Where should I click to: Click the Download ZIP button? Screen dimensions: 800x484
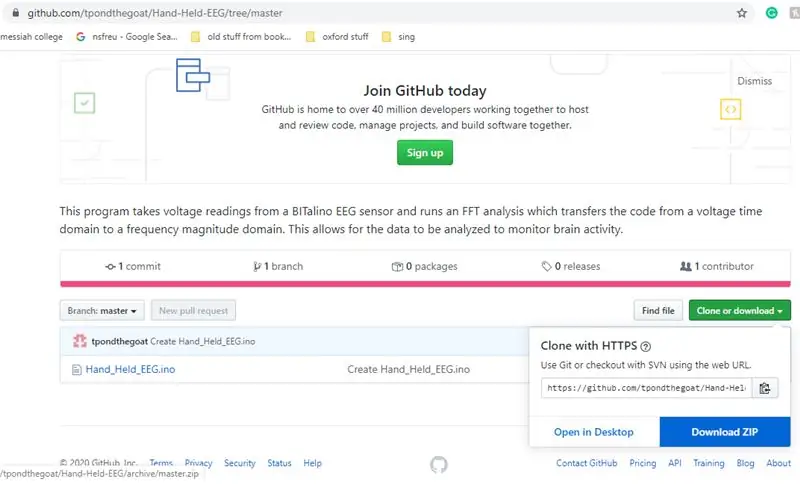pos(724,432)
